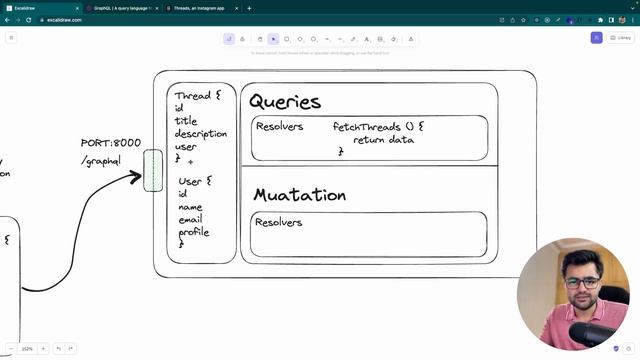The image size is (640, 360).
Task: Open the browser profile avatar
Action: [x=622, y=20]
